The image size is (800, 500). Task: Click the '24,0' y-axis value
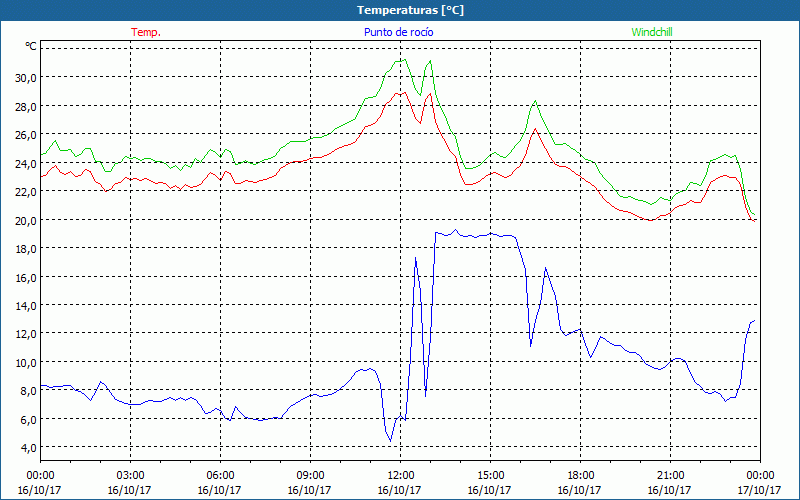[x=26, y=163]
